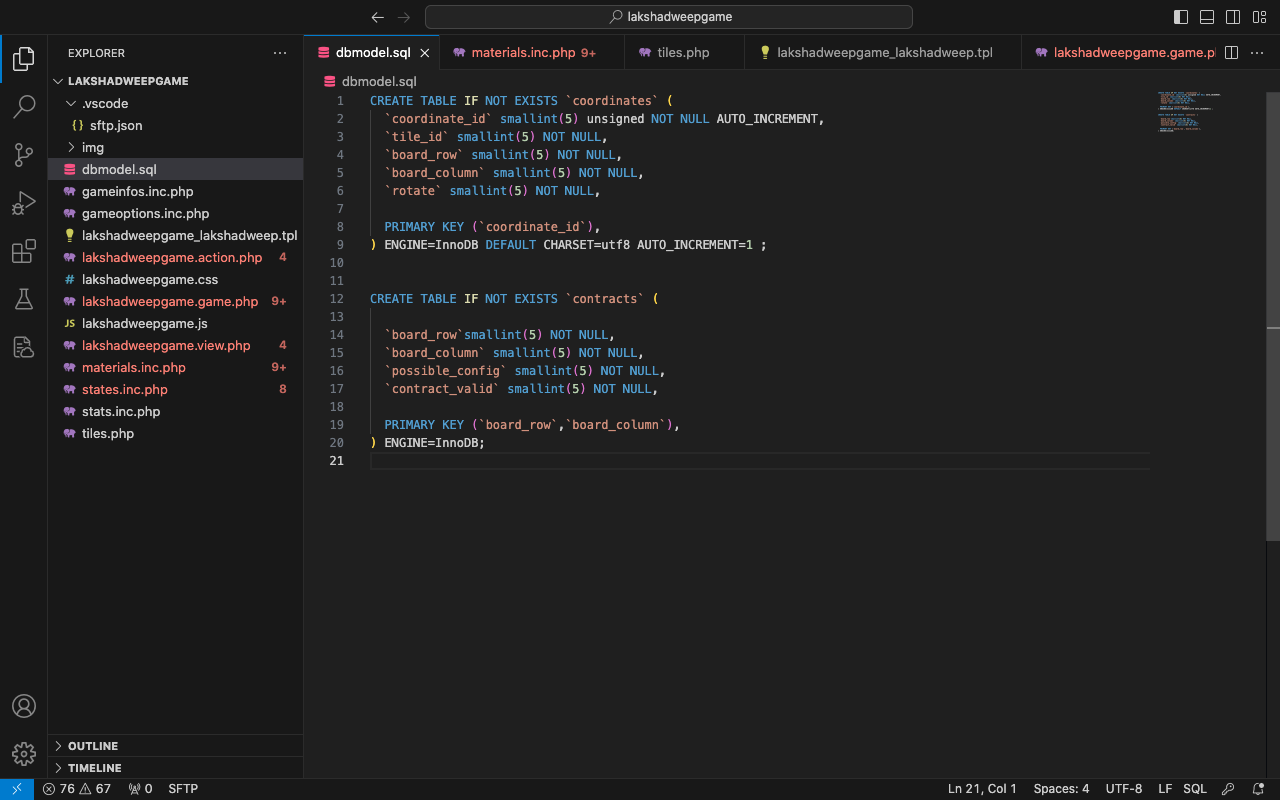The width and height of the screenshot is (1280, 800).
Task: Open lakshadweepgame.game.php in explorer
Action: (x=175, y=301)
